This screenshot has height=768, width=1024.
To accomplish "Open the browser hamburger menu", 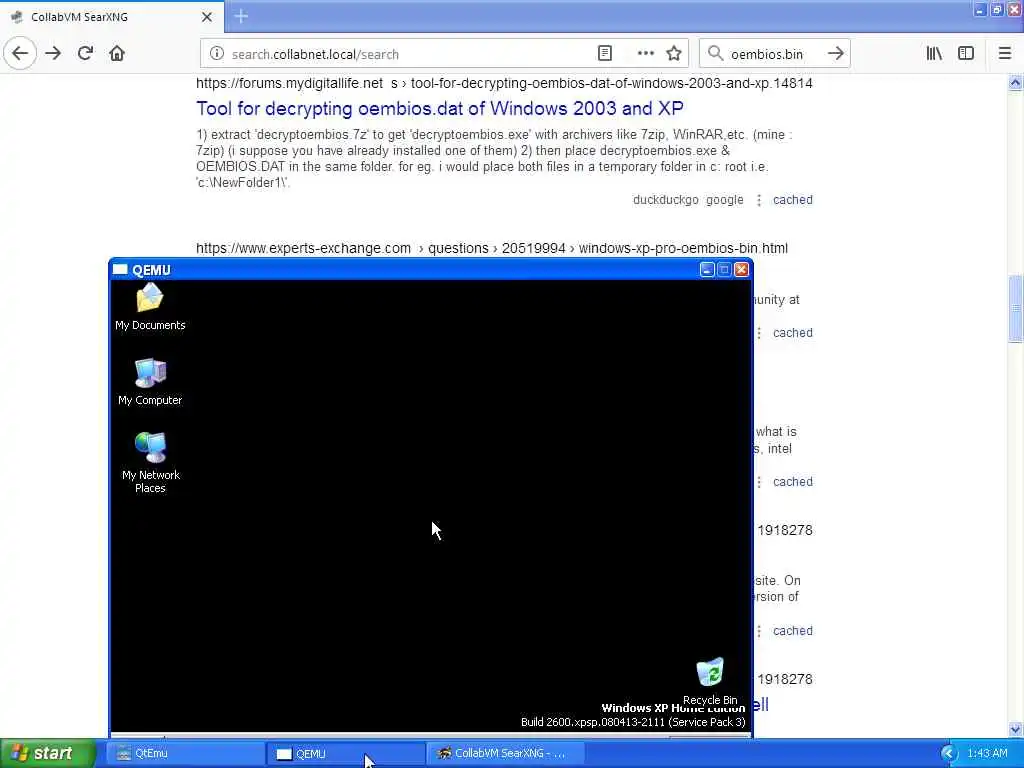I will 1005,54.
